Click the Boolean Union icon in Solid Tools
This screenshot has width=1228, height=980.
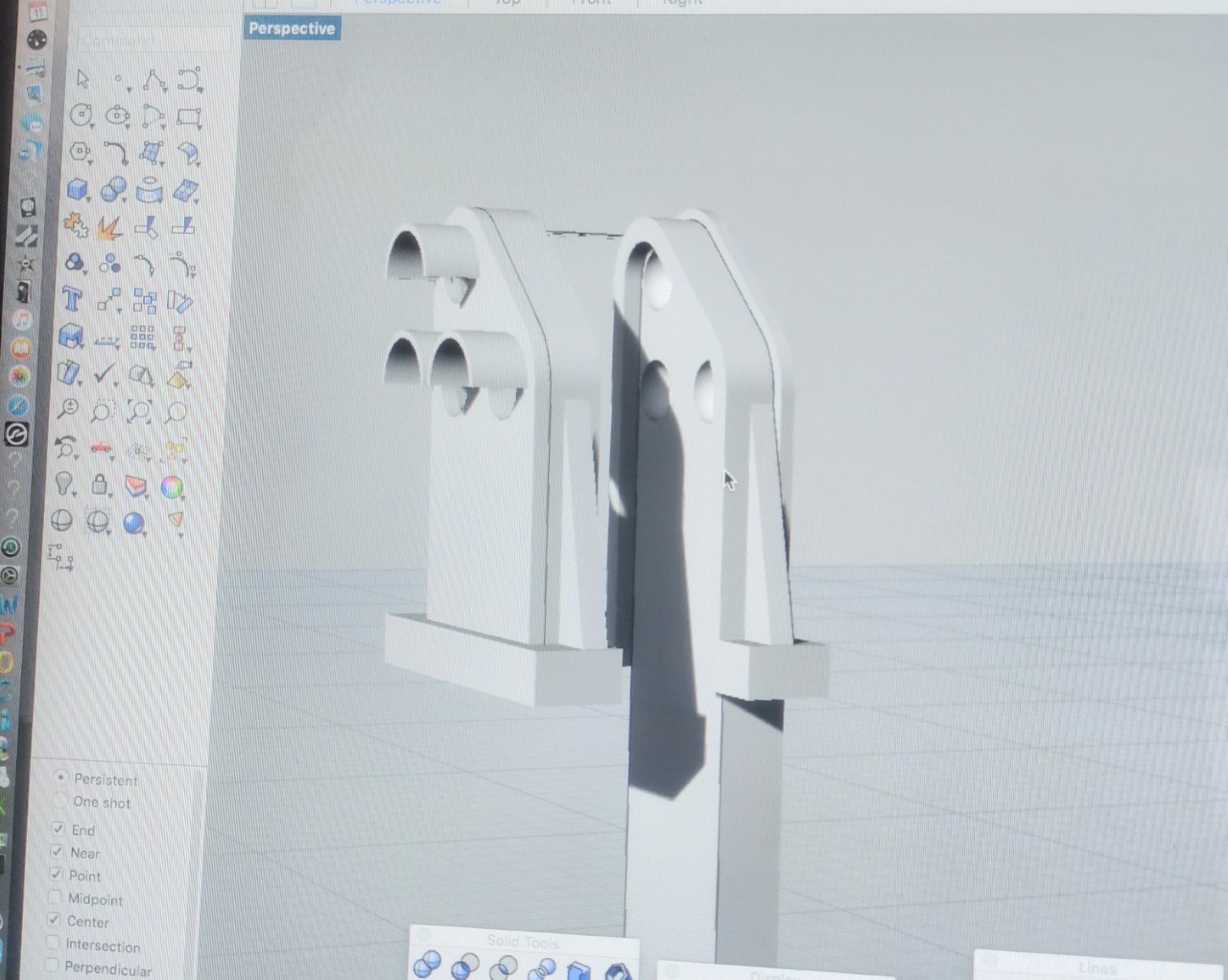click(x=426, y=964)
